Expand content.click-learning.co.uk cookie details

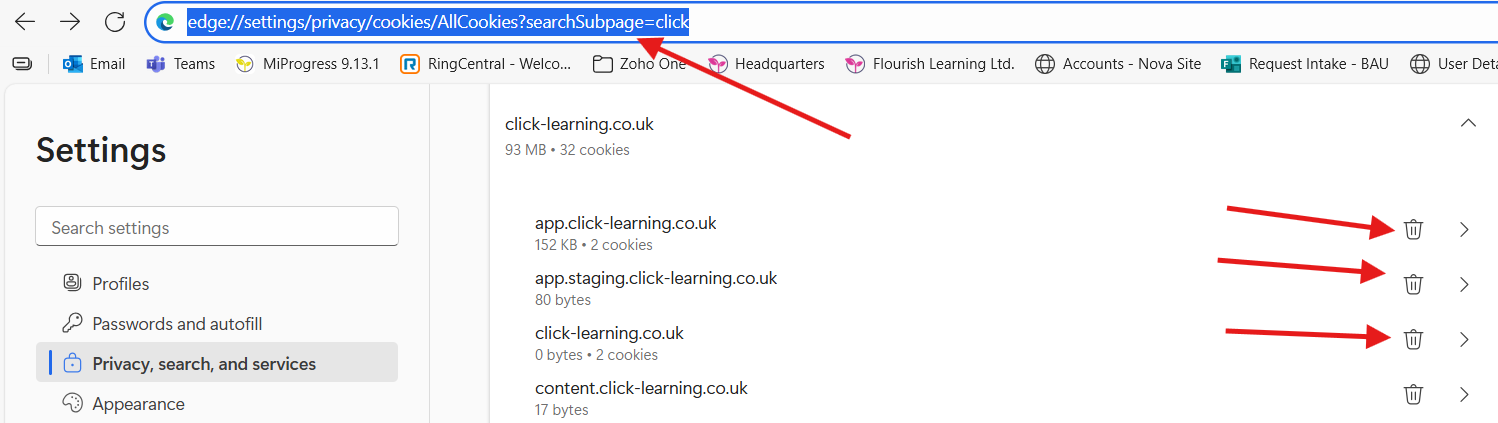(x=1464, y=394)
